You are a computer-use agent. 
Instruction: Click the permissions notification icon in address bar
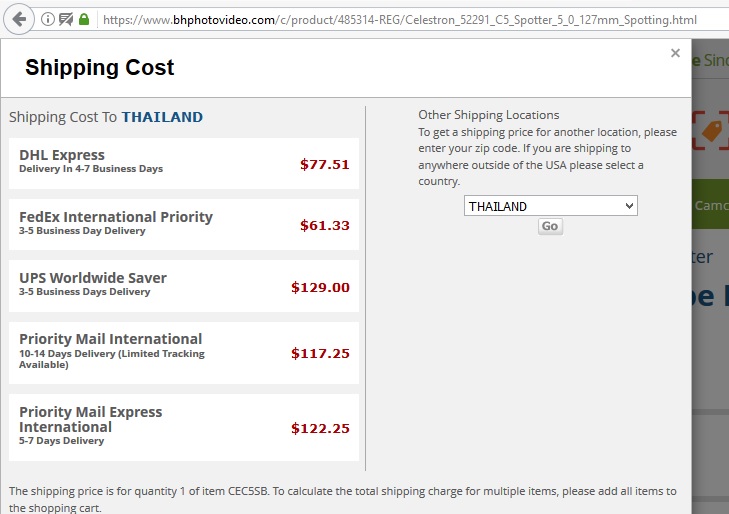coord(66,19)
